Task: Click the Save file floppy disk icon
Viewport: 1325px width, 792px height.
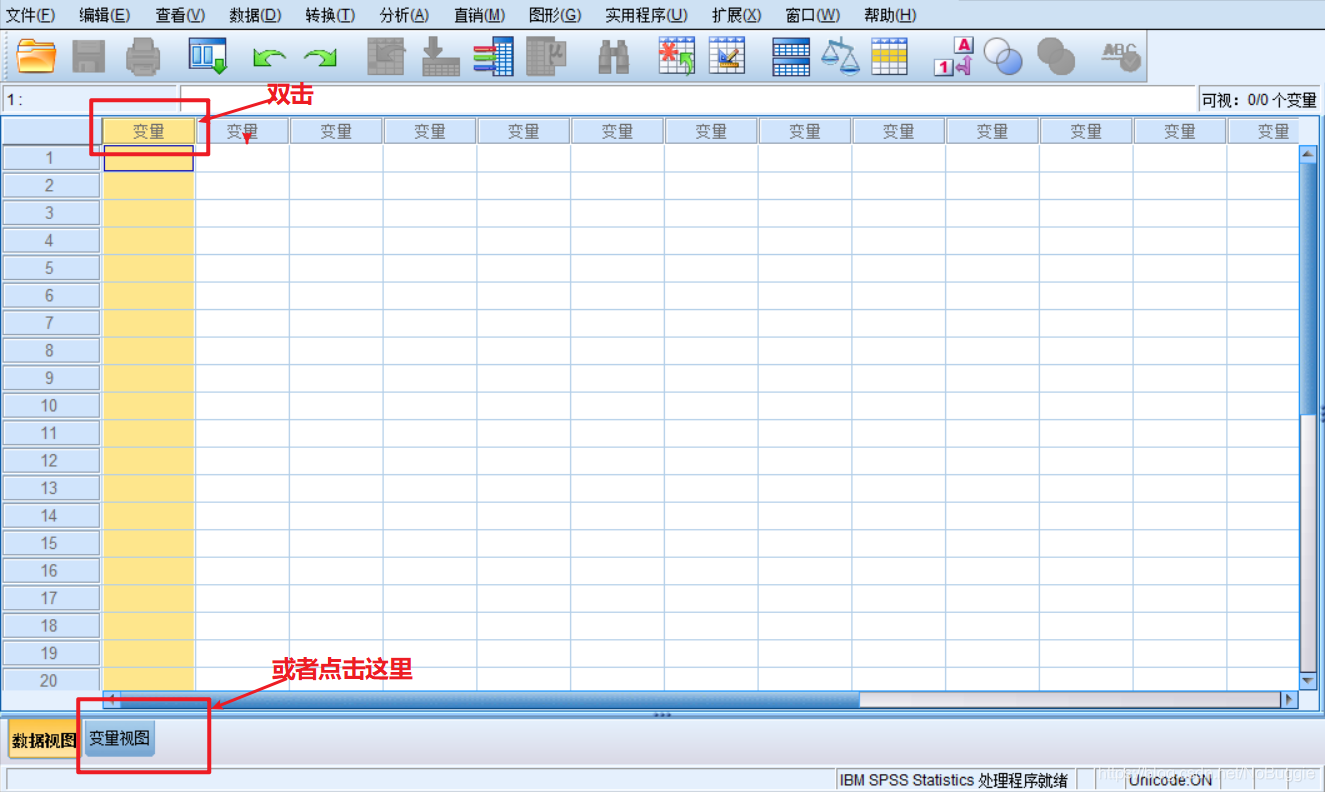Action: click(90, 56)
